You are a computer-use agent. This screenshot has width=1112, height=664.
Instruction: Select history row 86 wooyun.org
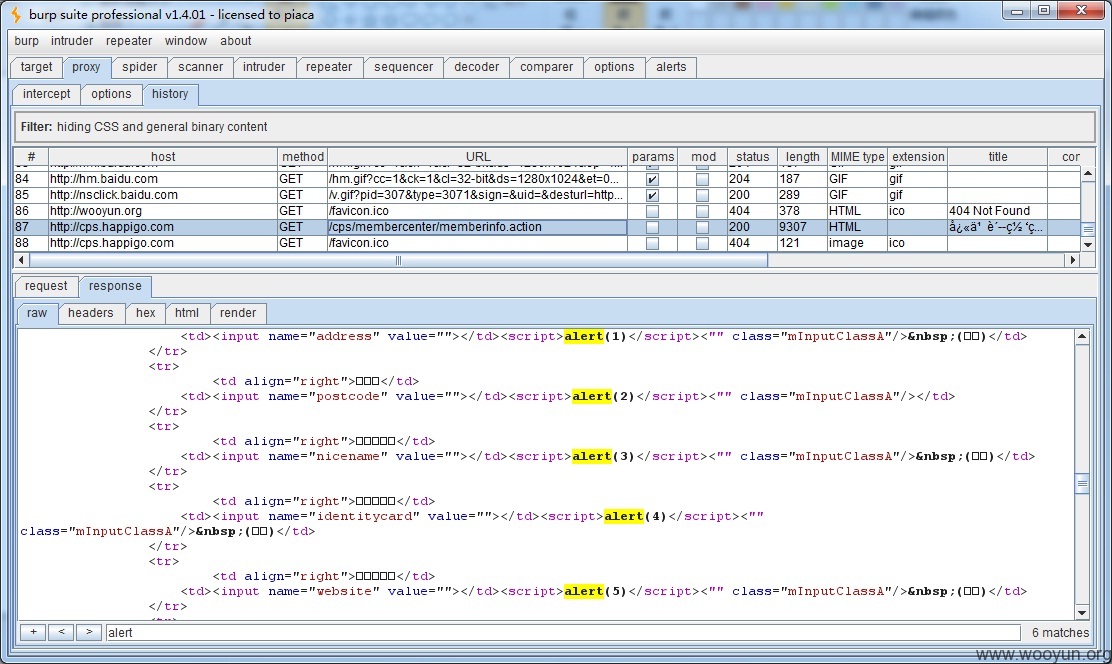point(547,211)
